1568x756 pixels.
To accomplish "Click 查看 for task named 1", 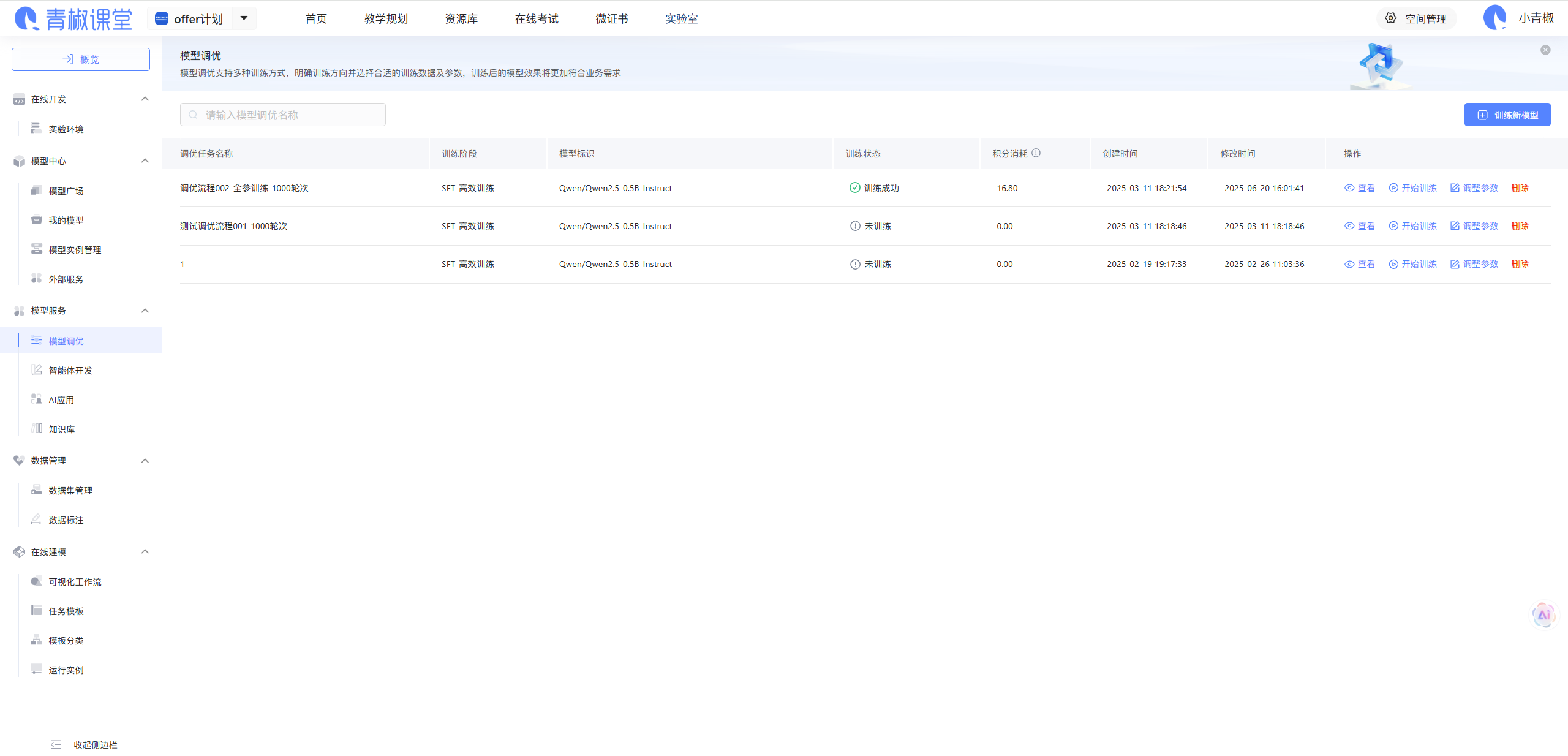I will pos(1360,264).
